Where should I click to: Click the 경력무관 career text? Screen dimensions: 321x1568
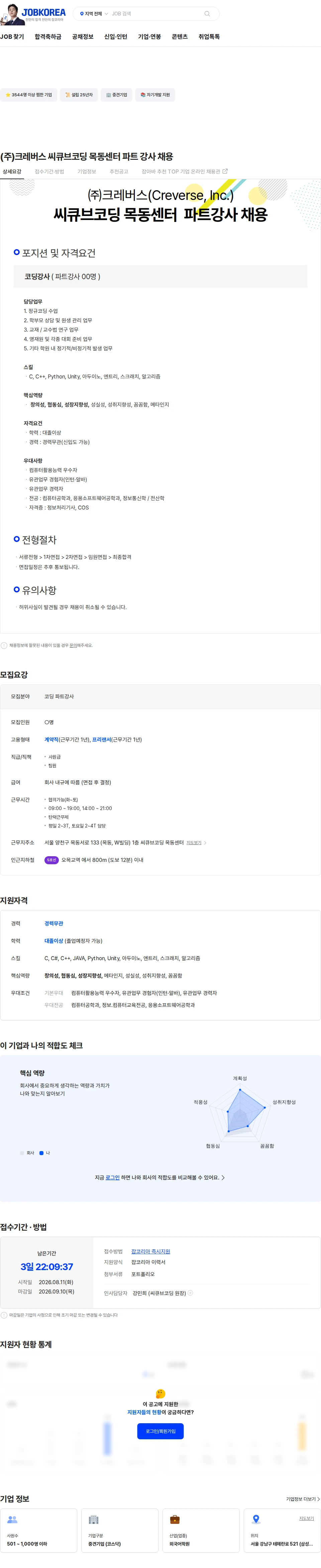point(53,923)
